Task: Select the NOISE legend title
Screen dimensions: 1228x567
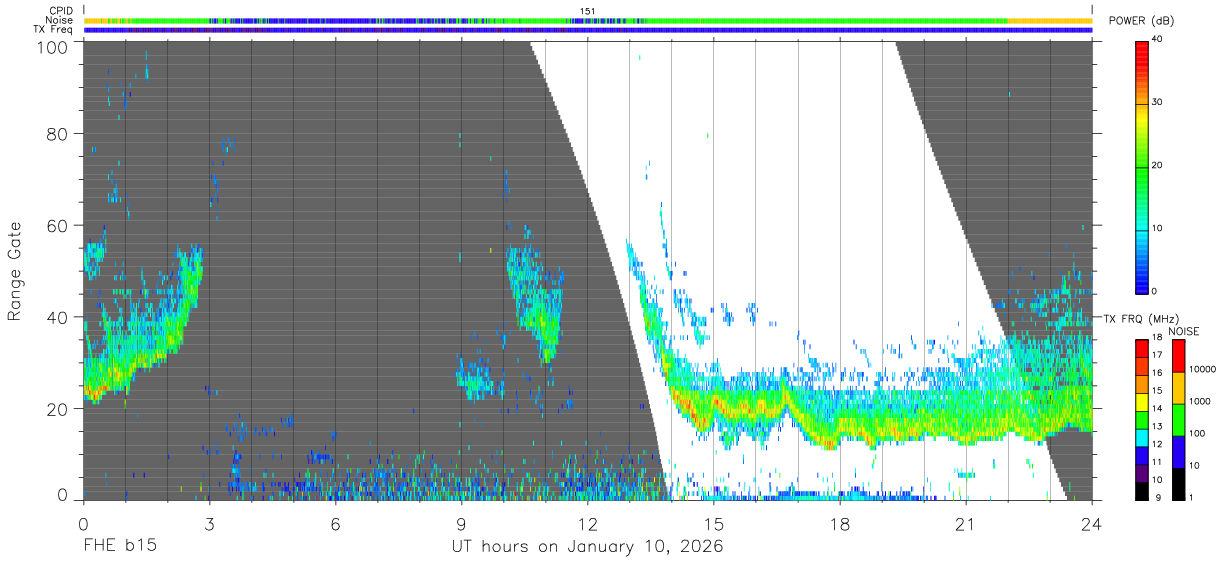Action: click(1184, 331)
